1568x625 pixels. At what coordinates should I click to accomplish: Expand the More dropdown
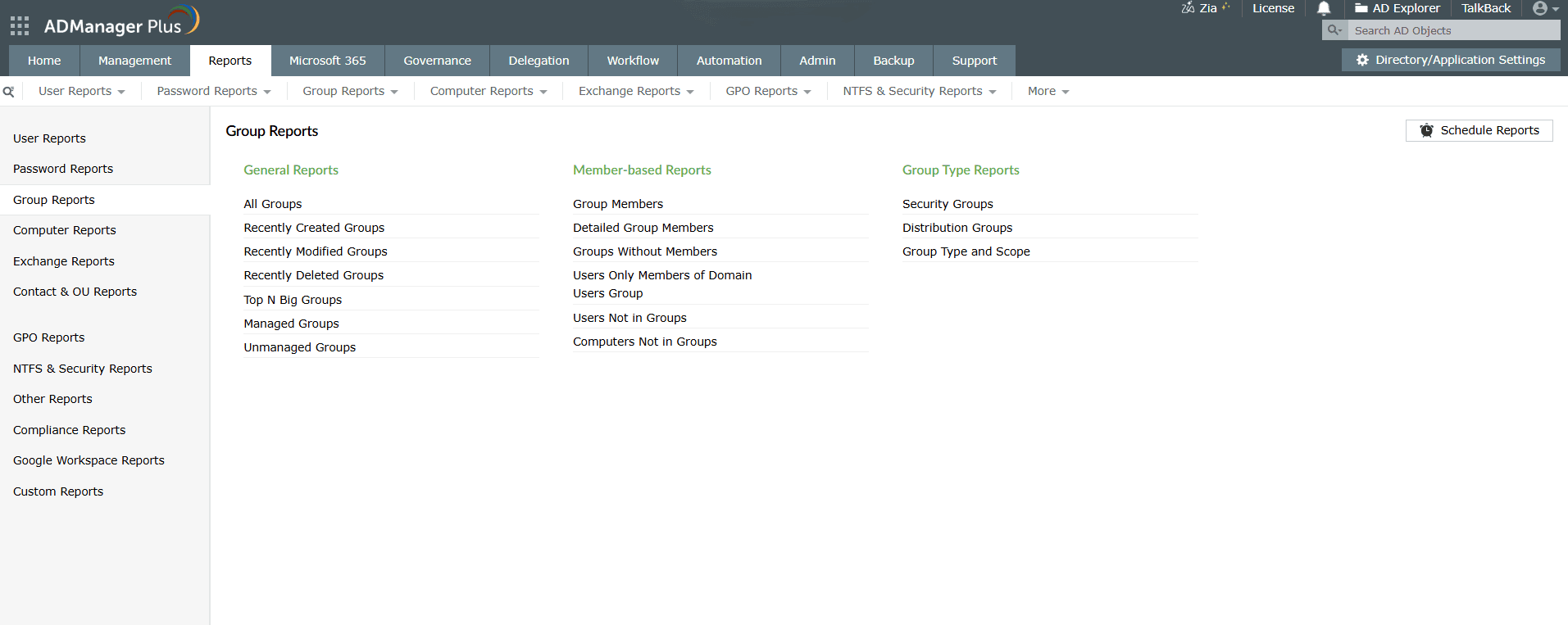(1048, 91)
